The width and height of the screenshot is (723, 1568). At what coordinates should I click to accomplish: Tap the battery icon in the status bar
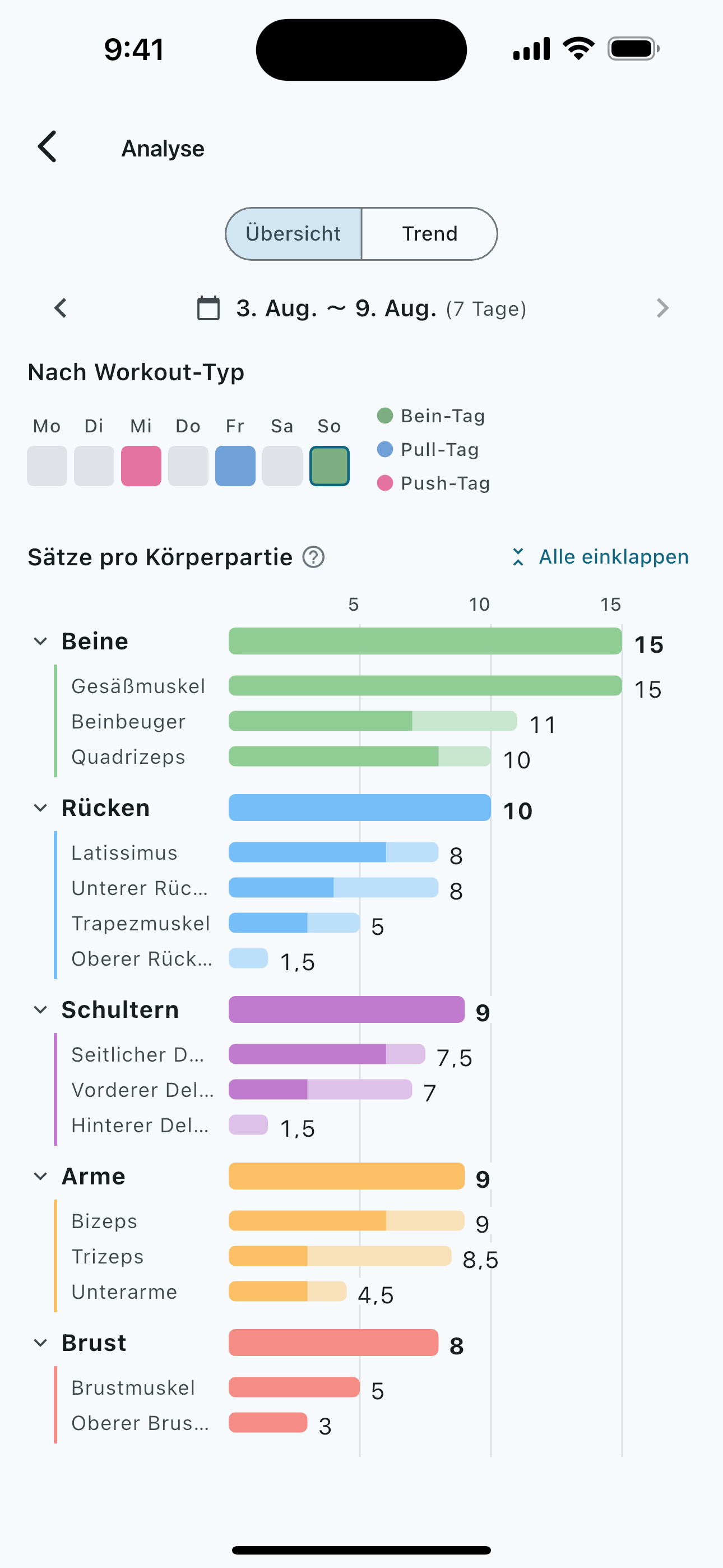tap(633, 49)
